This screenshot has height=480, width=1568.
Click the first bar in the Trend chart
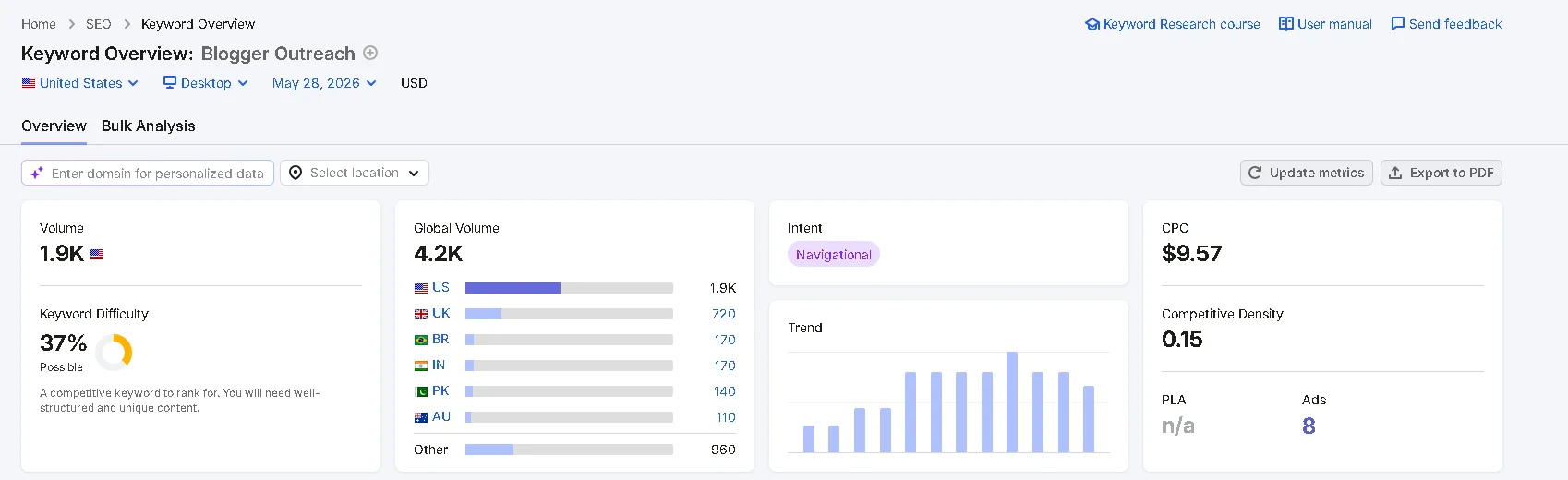809,438
